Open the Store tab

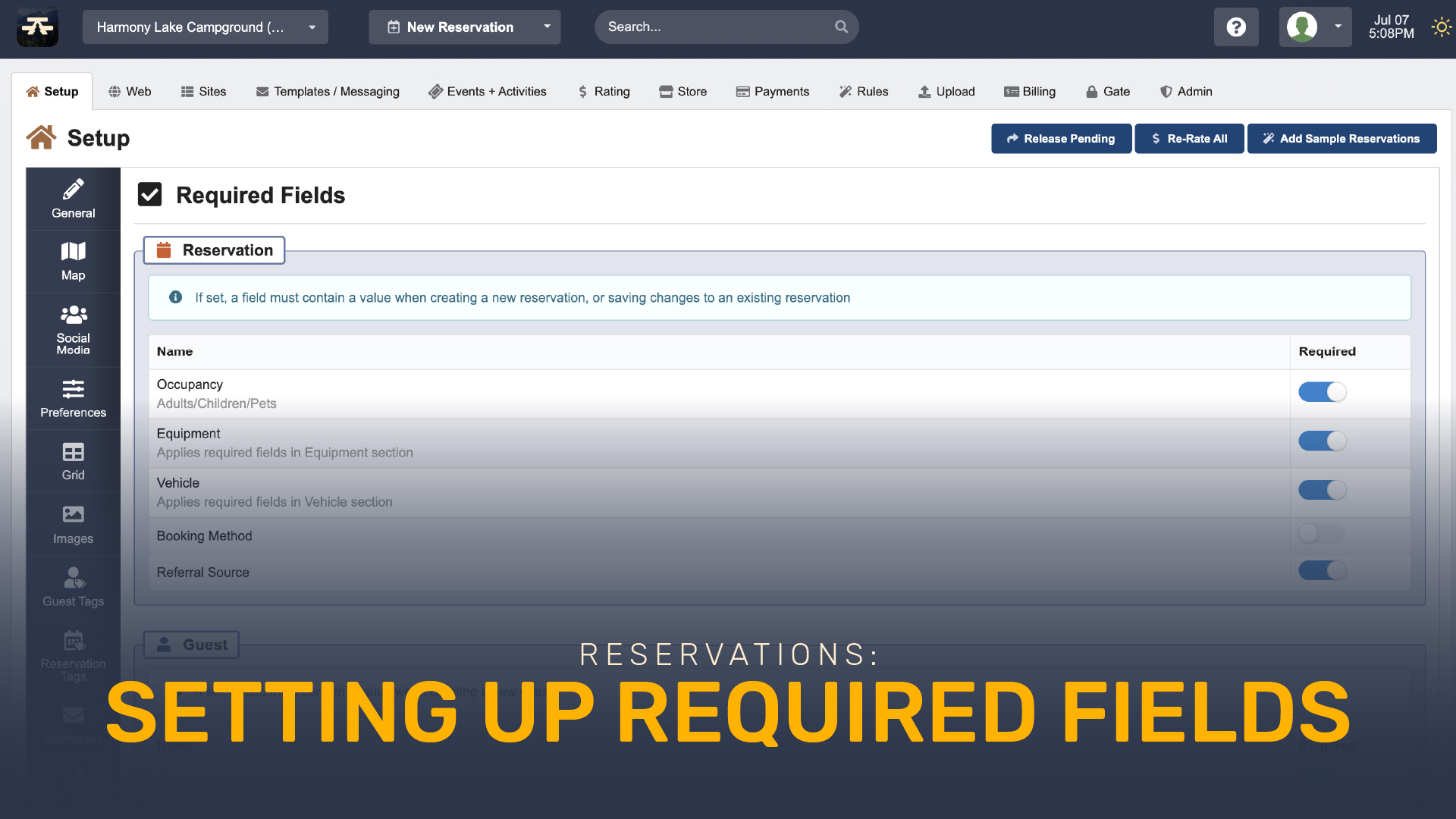682,92
